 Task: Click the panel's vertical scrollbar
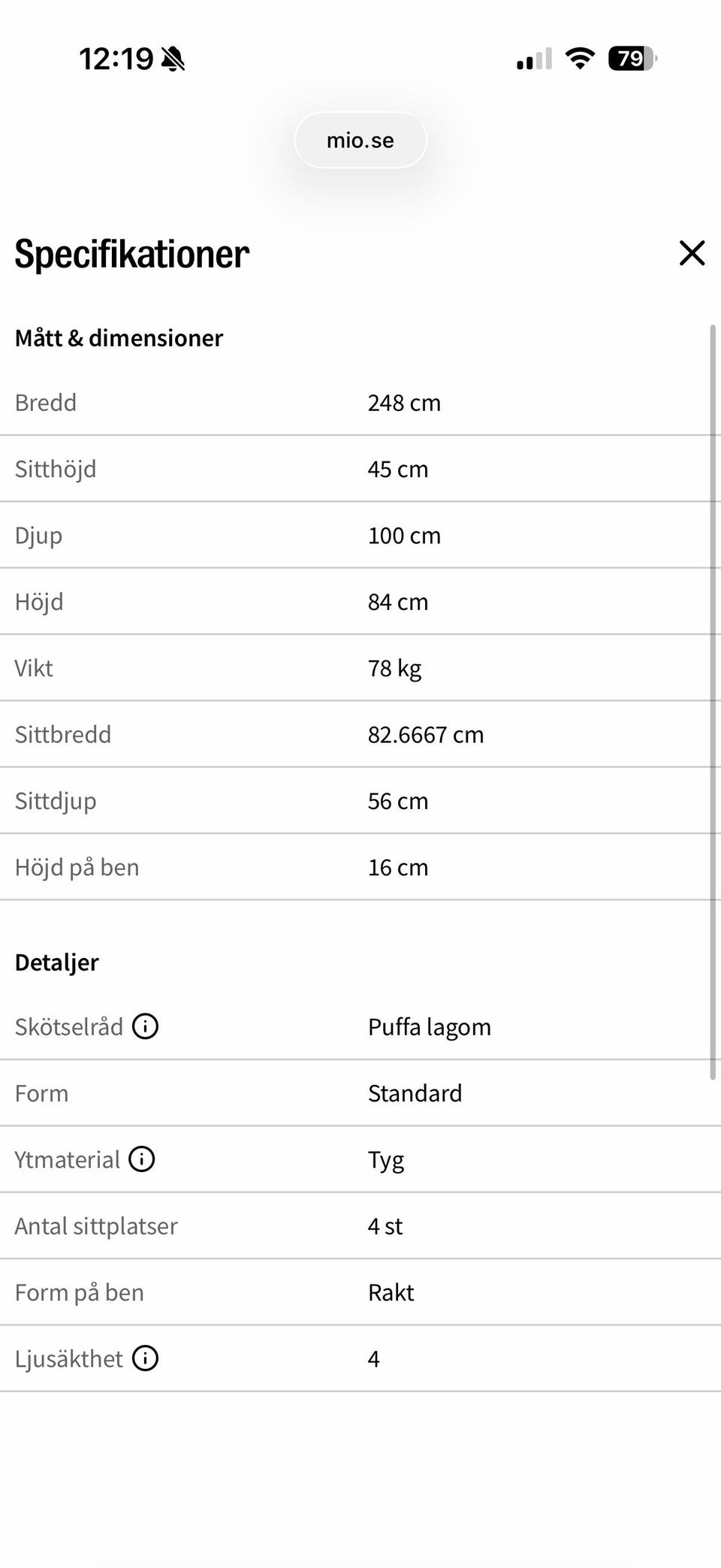coord(713,702)
